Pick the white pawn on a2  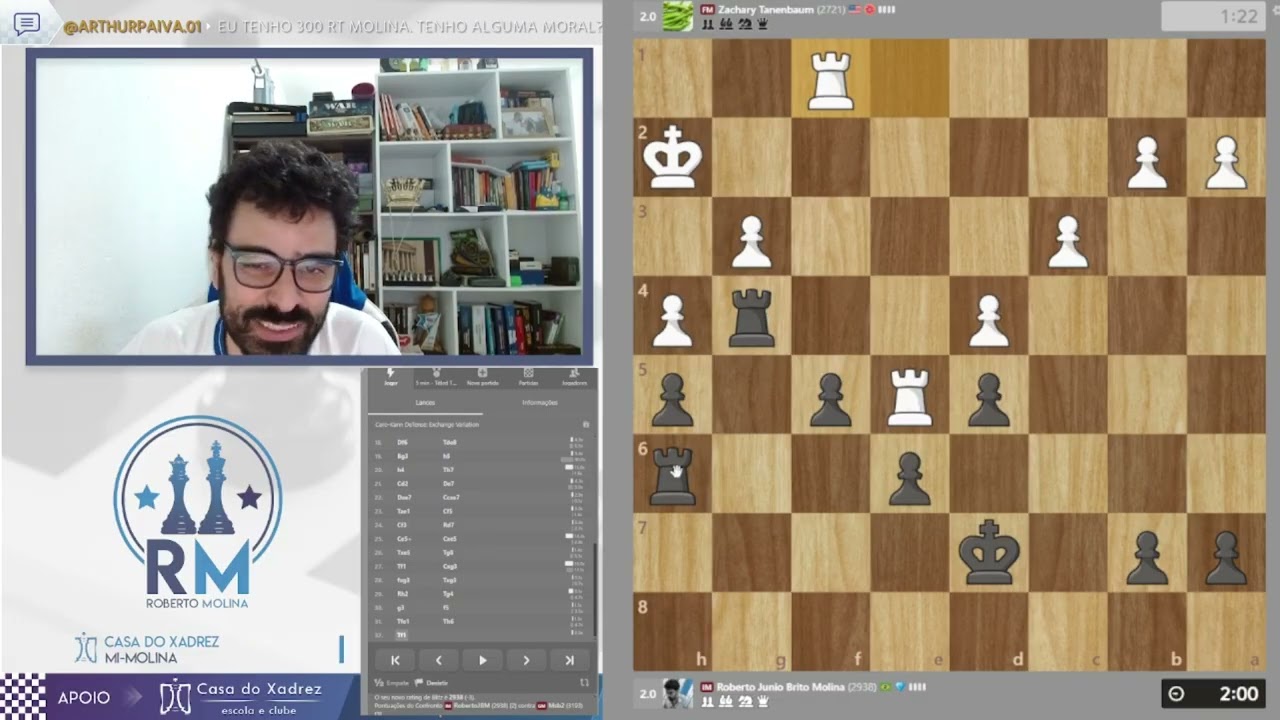tap(1225, 163)
